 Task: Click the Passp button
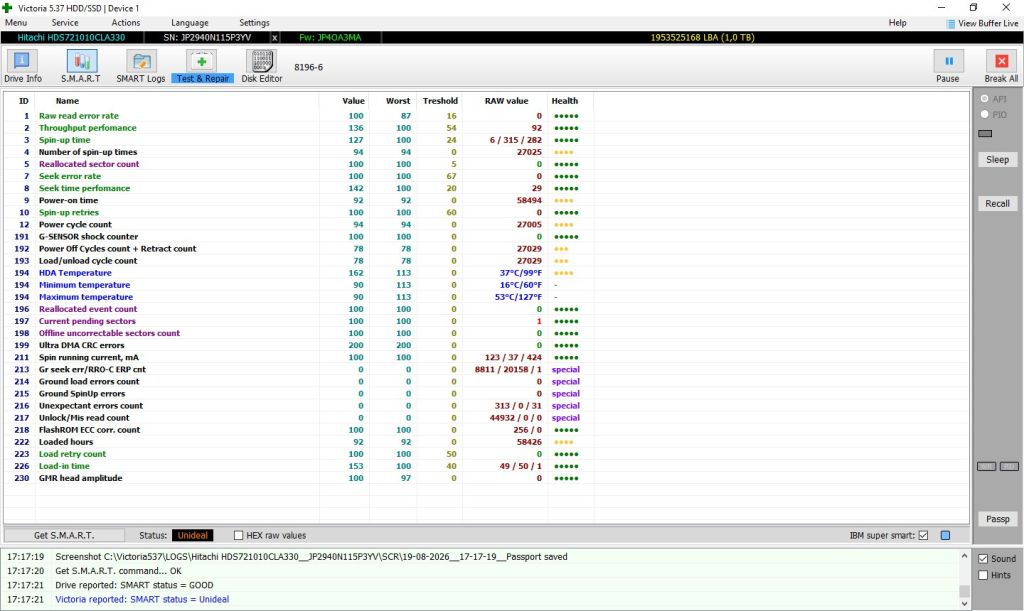coord(997,519)
